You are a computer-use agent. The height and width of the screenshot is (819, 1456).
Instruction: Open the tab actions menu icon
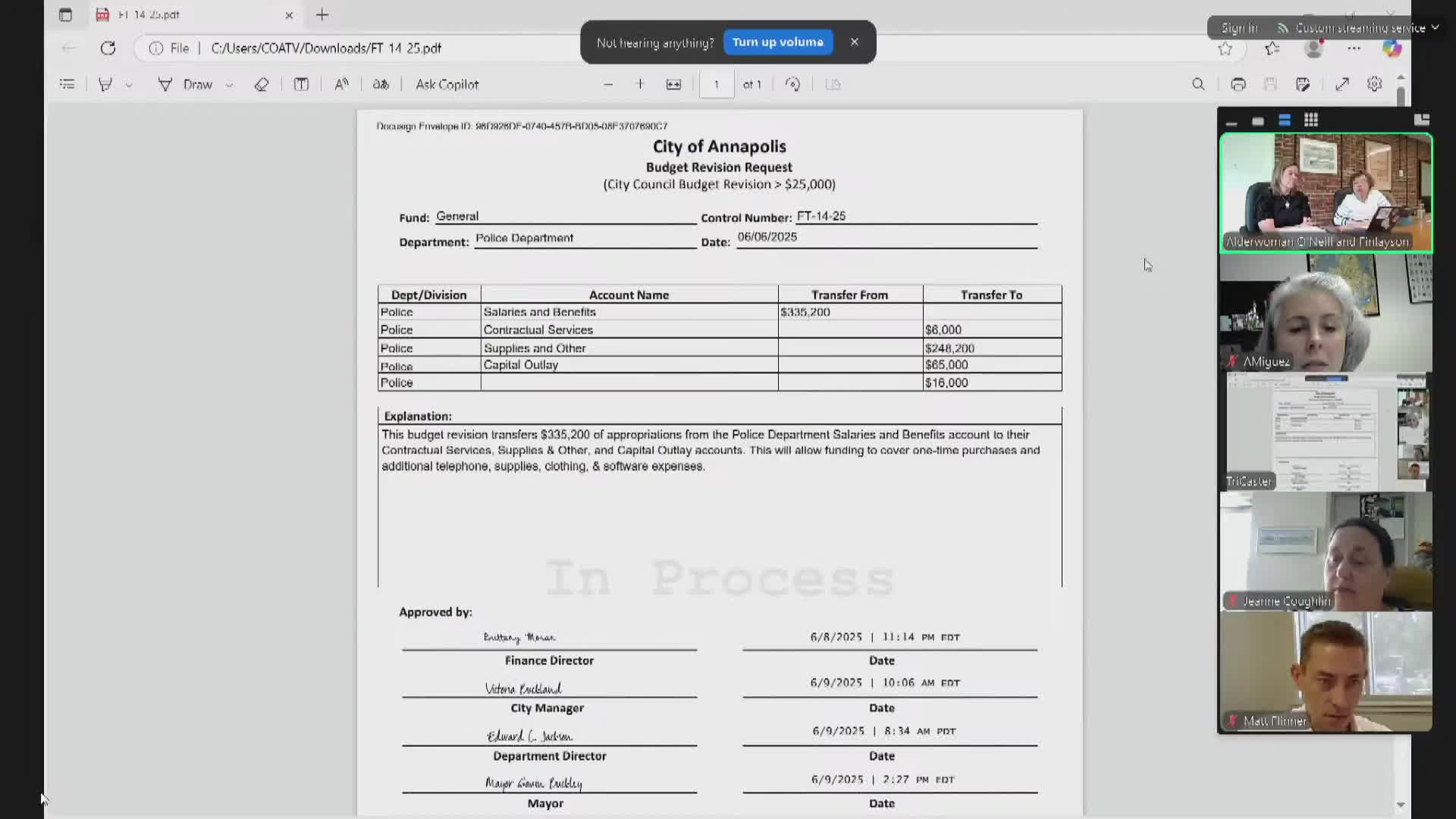65,14
